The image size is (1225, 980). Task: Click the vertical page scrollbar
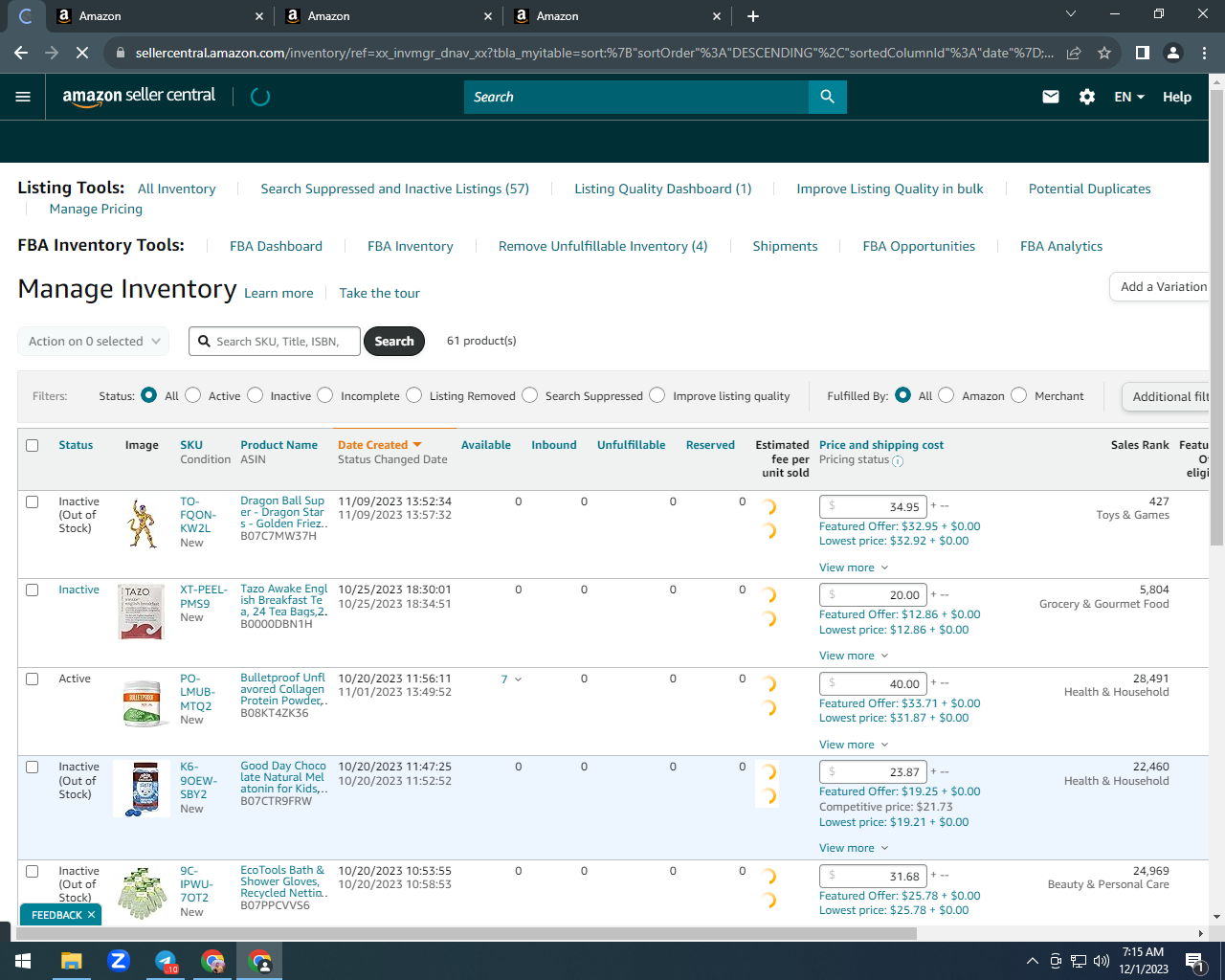point(1217,316)
